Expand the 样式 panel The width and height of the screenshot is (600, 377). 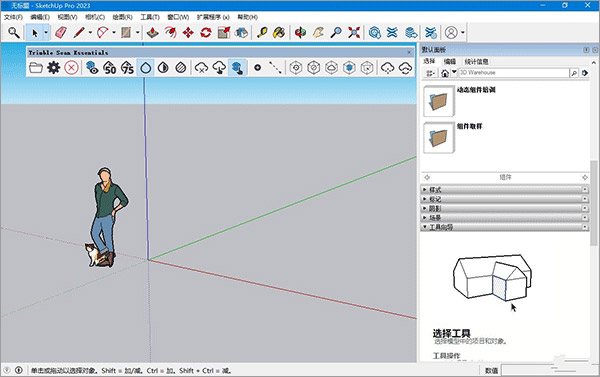tap(505, 189)
